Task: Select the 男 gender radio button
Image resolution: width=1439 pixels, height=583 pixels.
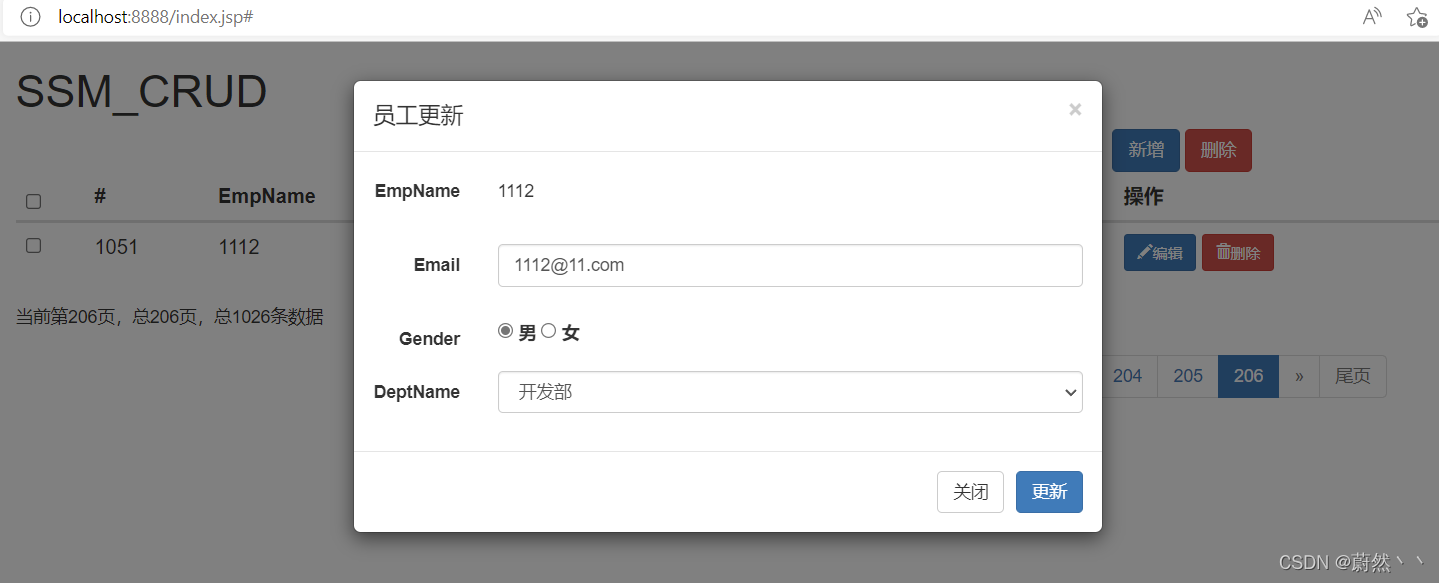Action: point(505,330)
